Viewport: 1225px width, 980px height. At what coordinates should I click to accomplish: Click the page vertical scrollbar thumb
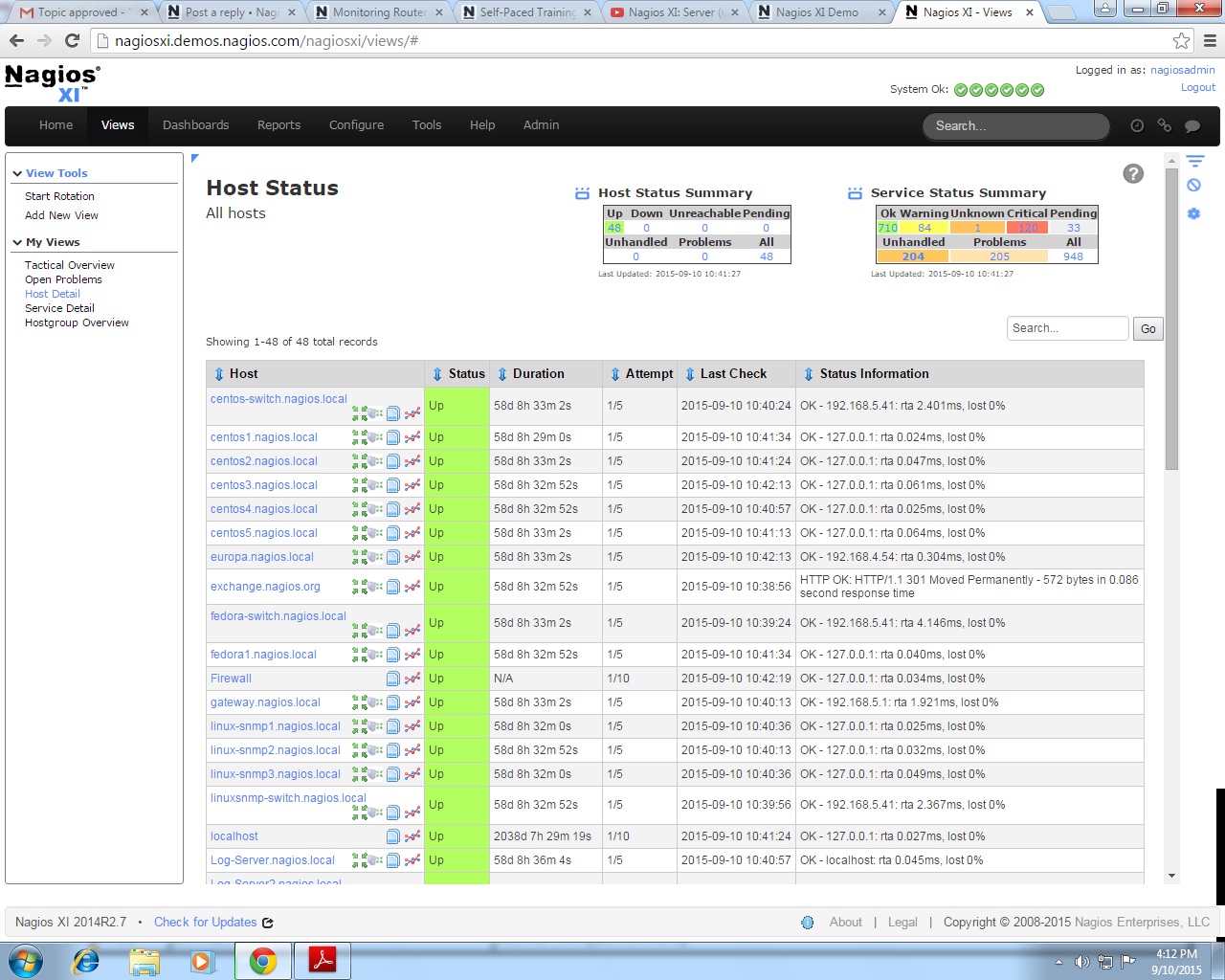[x=1171, y=316]
